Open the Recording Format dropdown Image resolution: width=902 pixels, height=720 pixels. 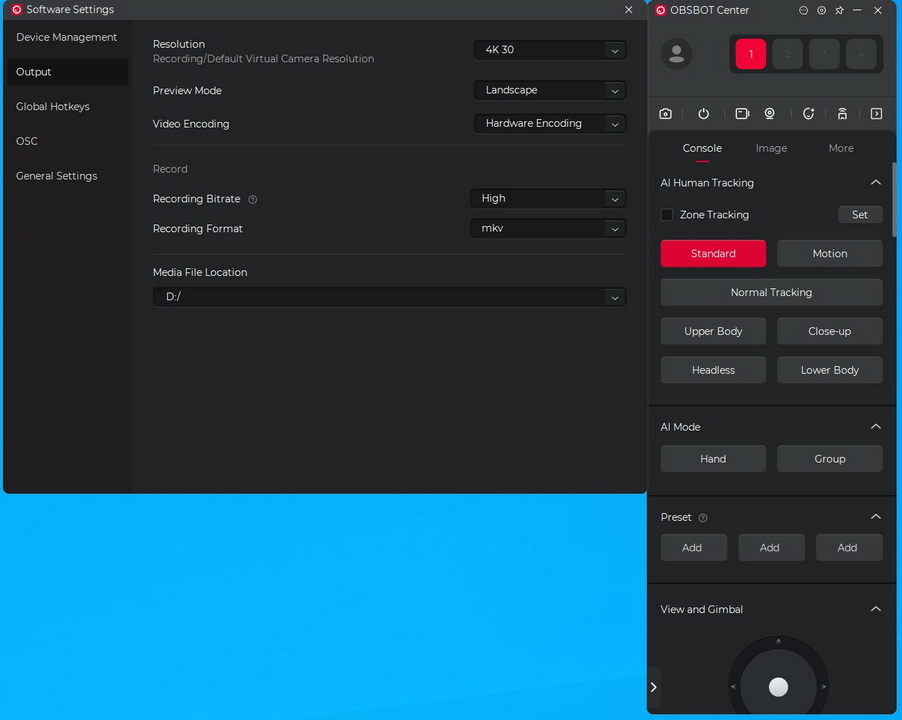point(548,228)
